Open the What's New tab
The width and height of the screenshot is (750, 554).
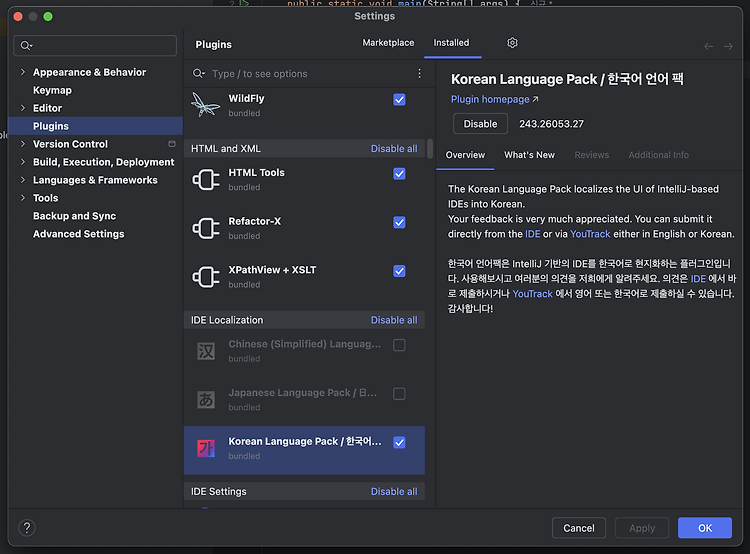click(529, 155)
